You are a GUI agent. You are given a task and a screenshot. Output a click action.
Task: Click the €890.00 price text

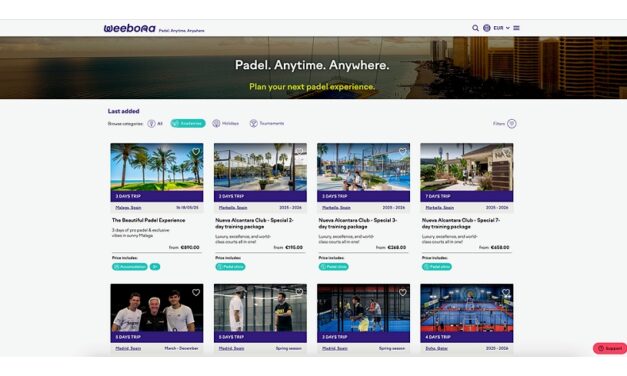coord(190,248)
